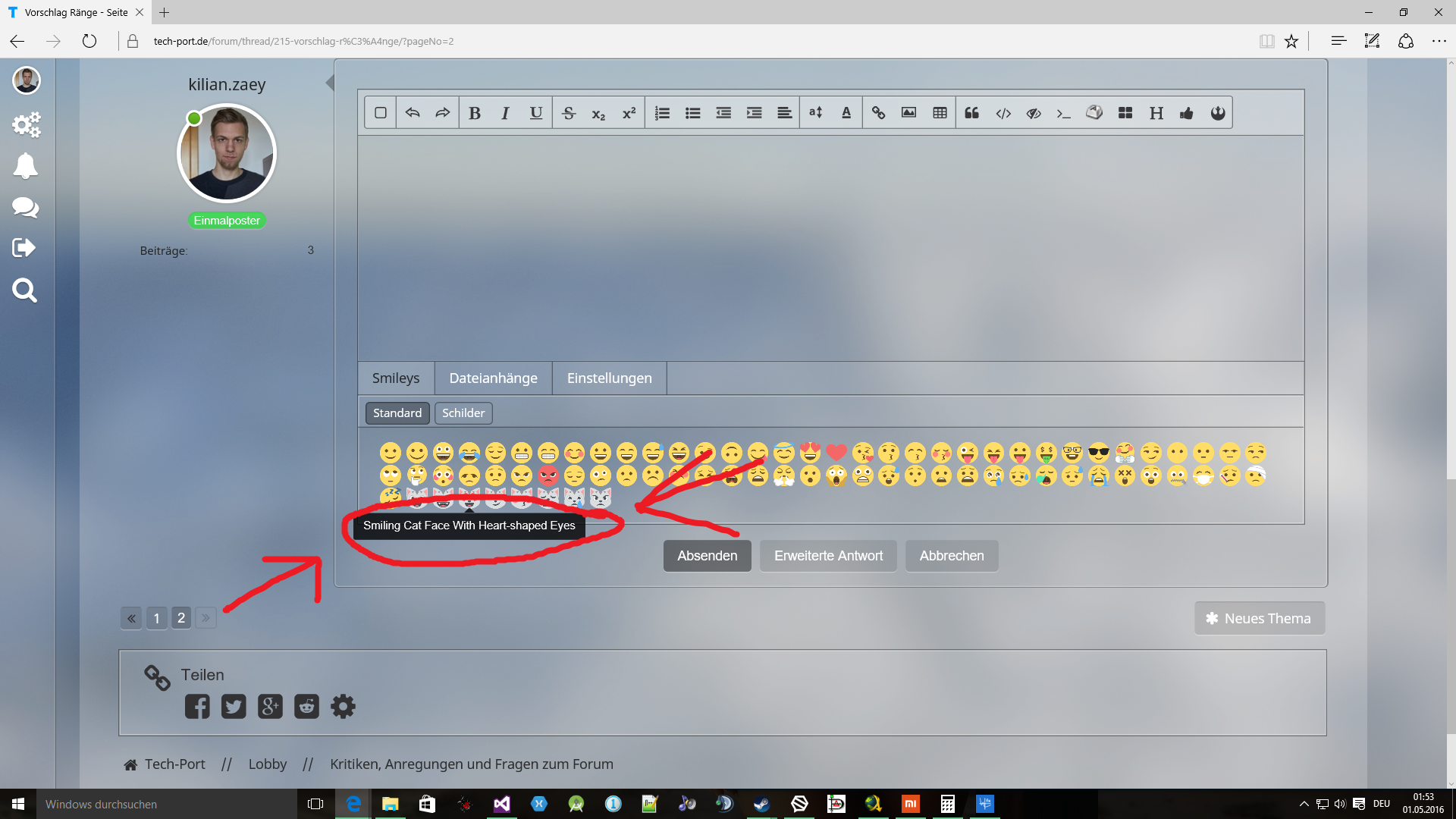Open the font color picker
Screen dimensions: 1456x819
tap(846, 113)
